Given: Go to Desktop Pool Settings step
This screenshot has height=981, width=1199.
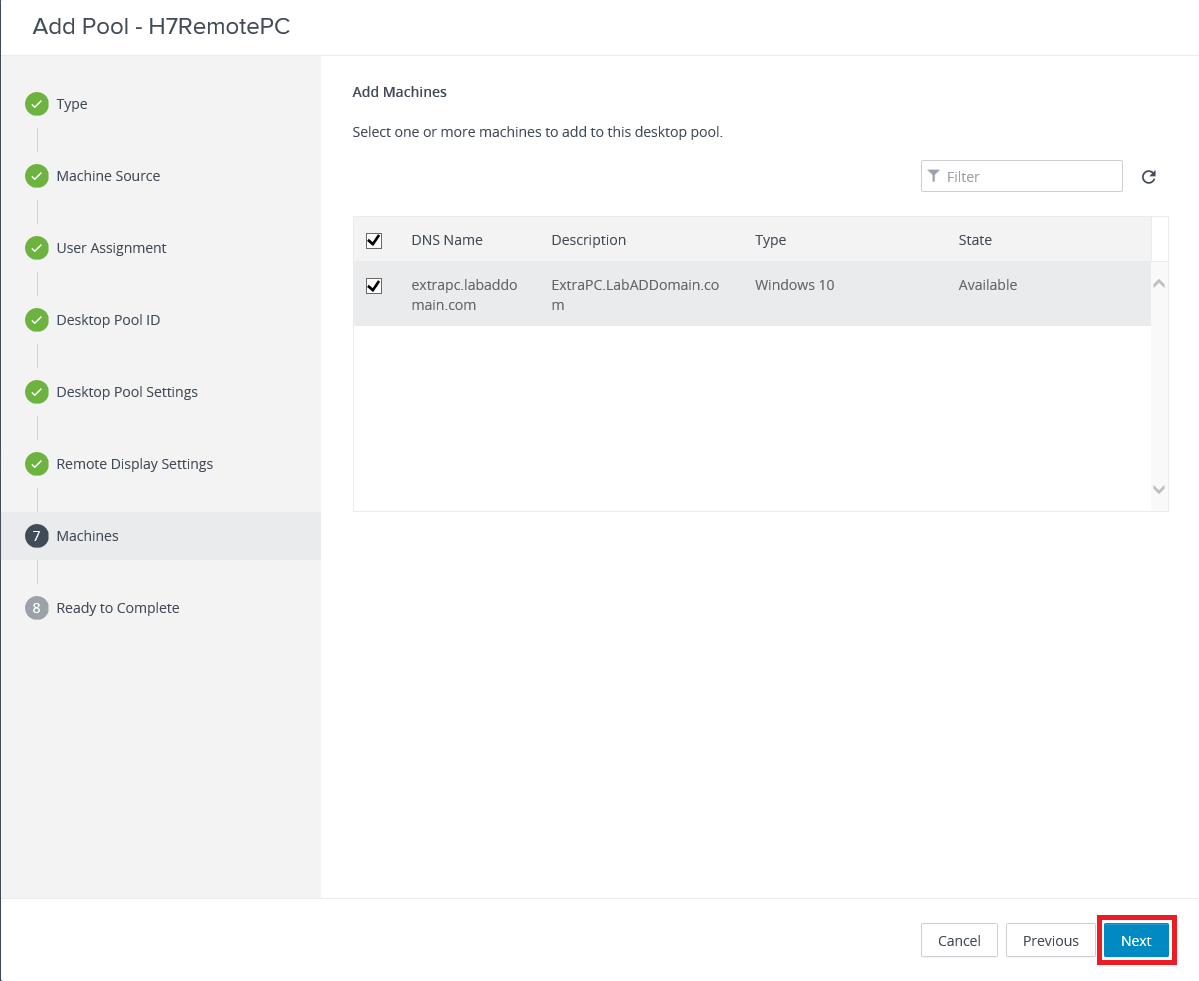Looking at the screenshot, I should (x=127, y=392).
